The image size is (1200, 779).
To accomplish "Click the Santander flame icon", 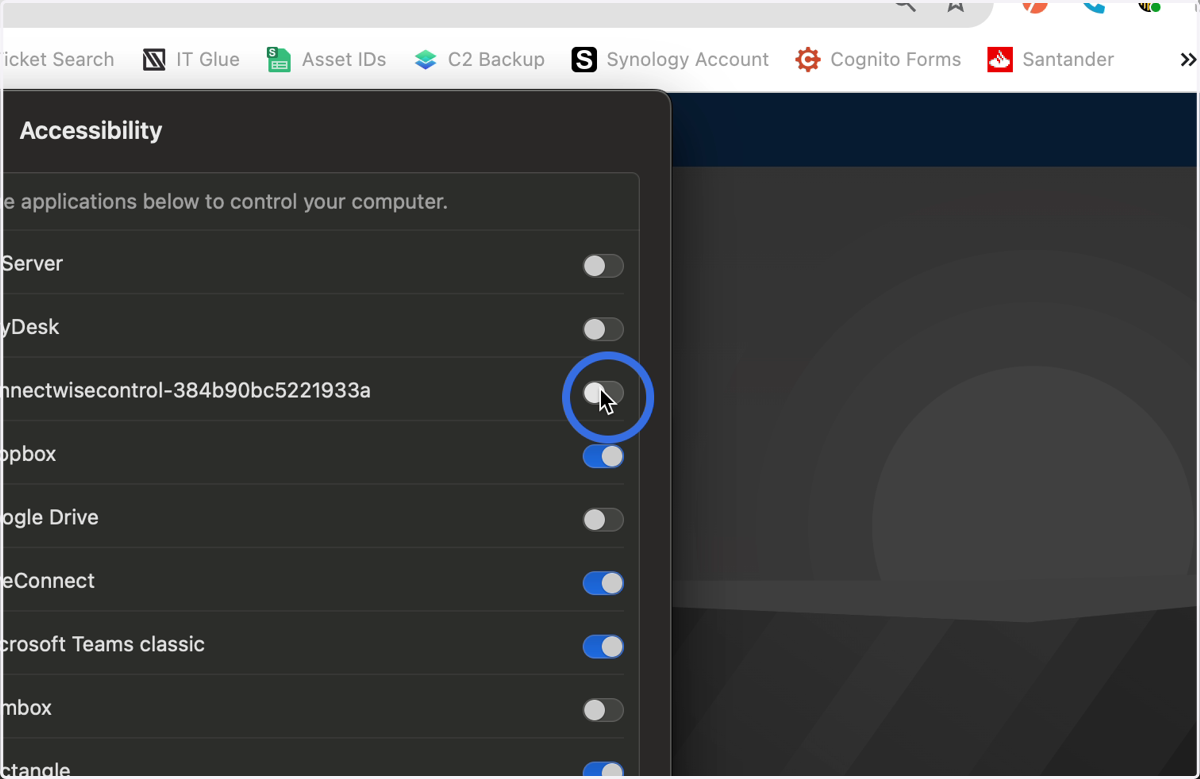I will pos(1000,60).
